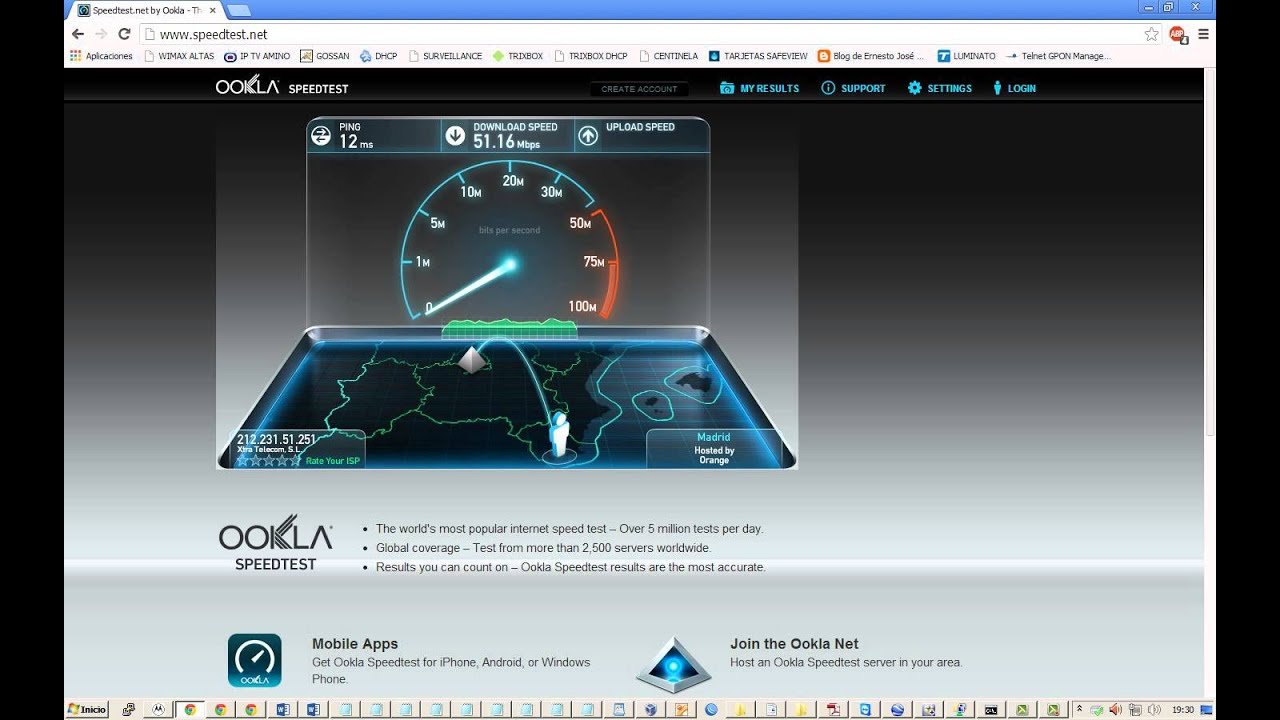Image resolution: width=1280 pixels, height=720 pixels.
Task: Open the SETTINGS menu item
Action: pyautogui.click(x=939, y=88)
